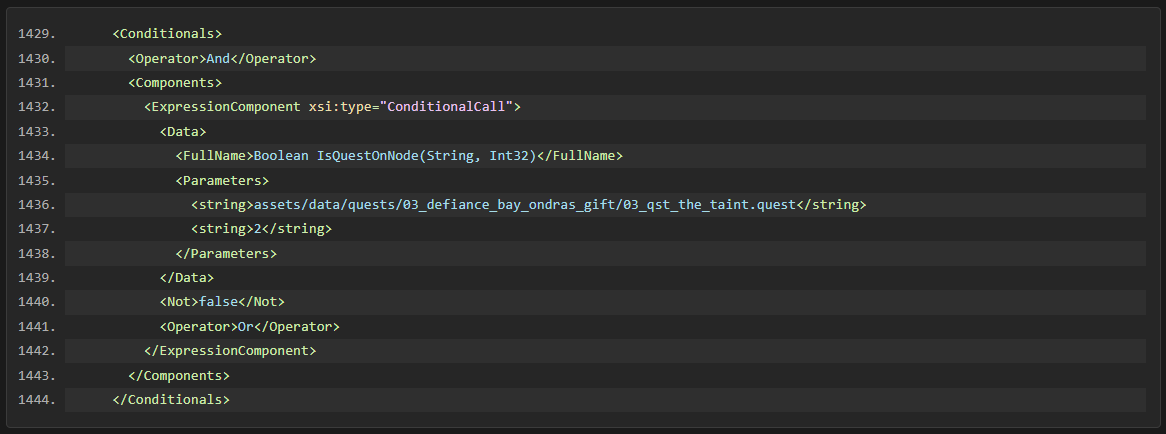Screen dimensions: 1166x434
Task: Select line number 1437
Action: pos(36,229)
